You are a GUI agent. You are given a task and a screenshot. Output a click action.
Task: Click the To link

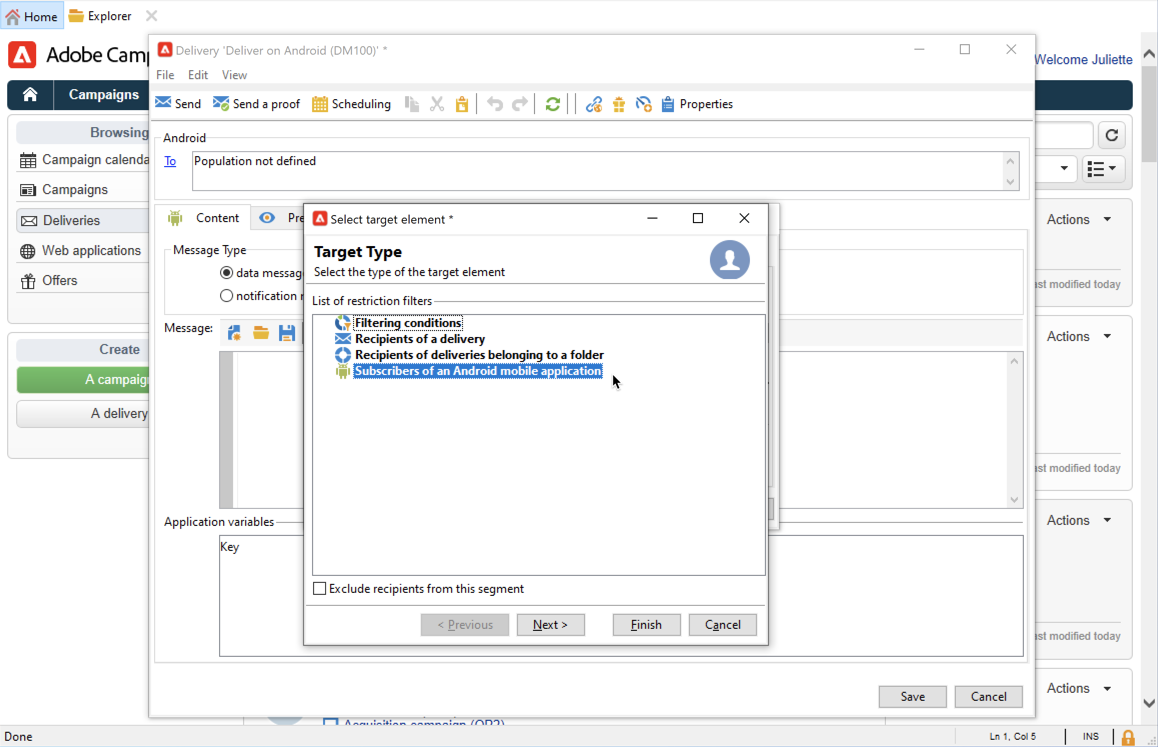click(170, 161)
